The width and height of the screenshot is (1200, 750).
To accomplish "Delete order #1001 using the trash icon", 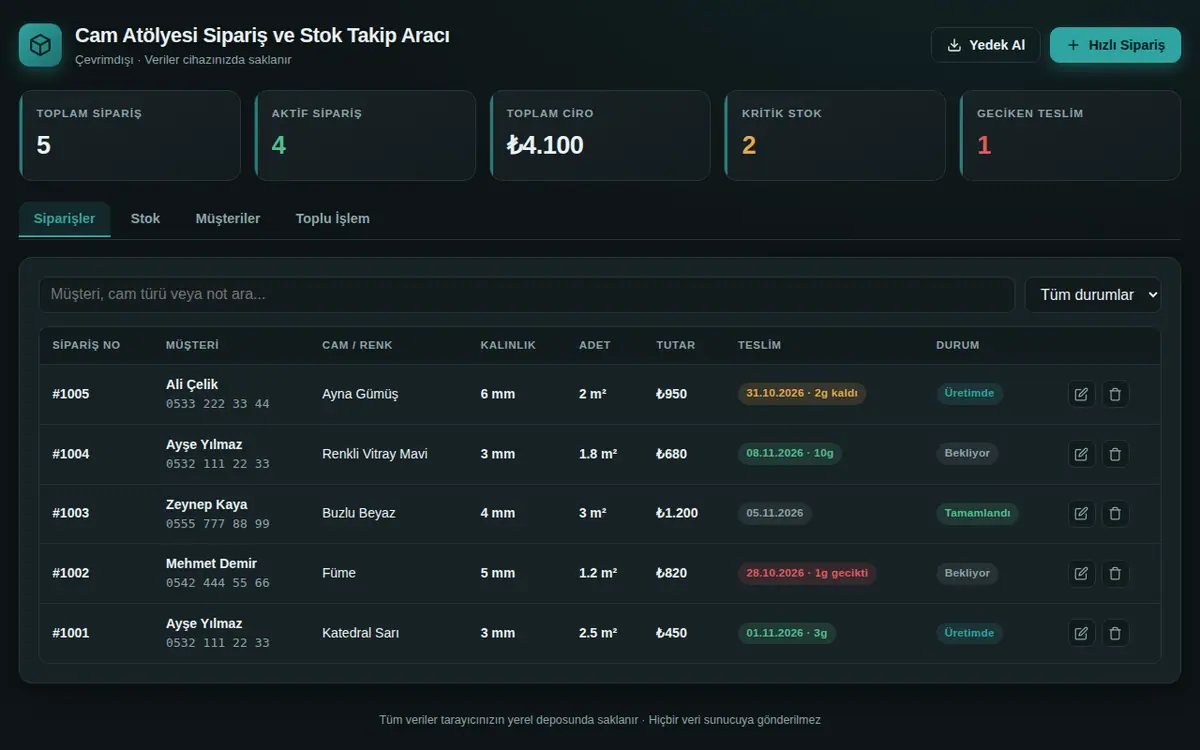I will point(1116,633).
